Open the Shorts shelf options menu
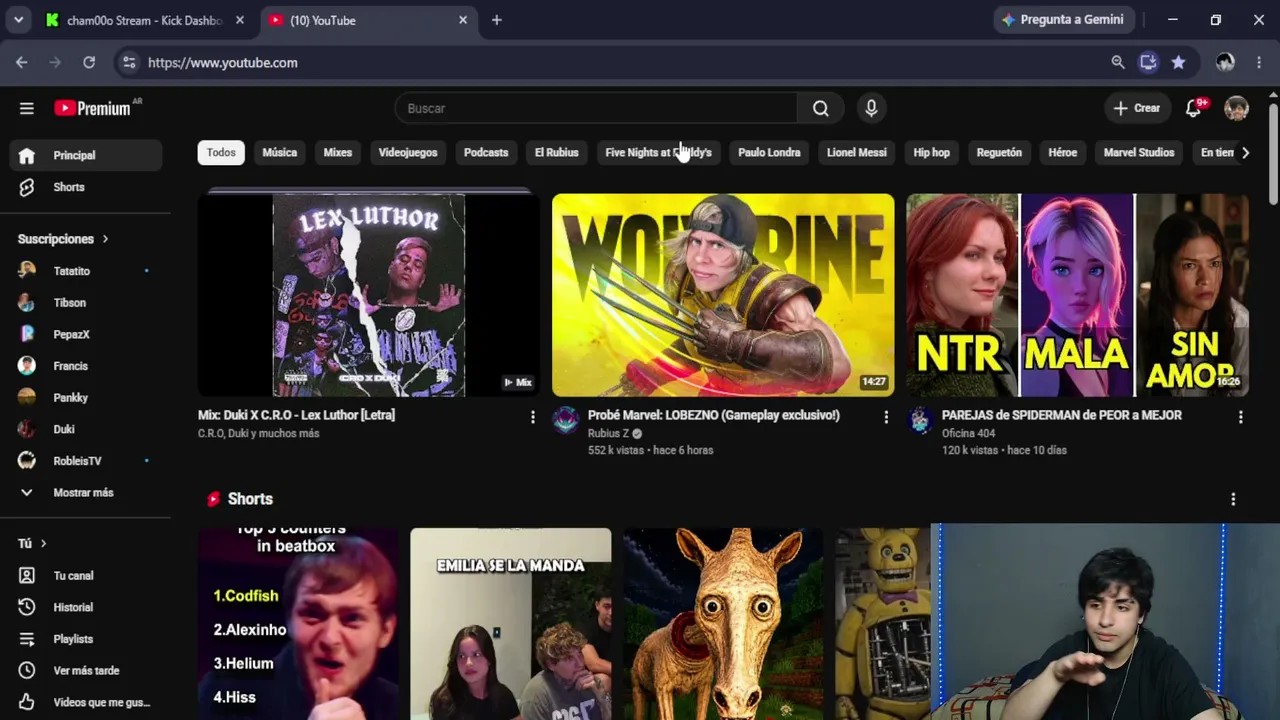The image size is (1280, 720). (1233, 499)
